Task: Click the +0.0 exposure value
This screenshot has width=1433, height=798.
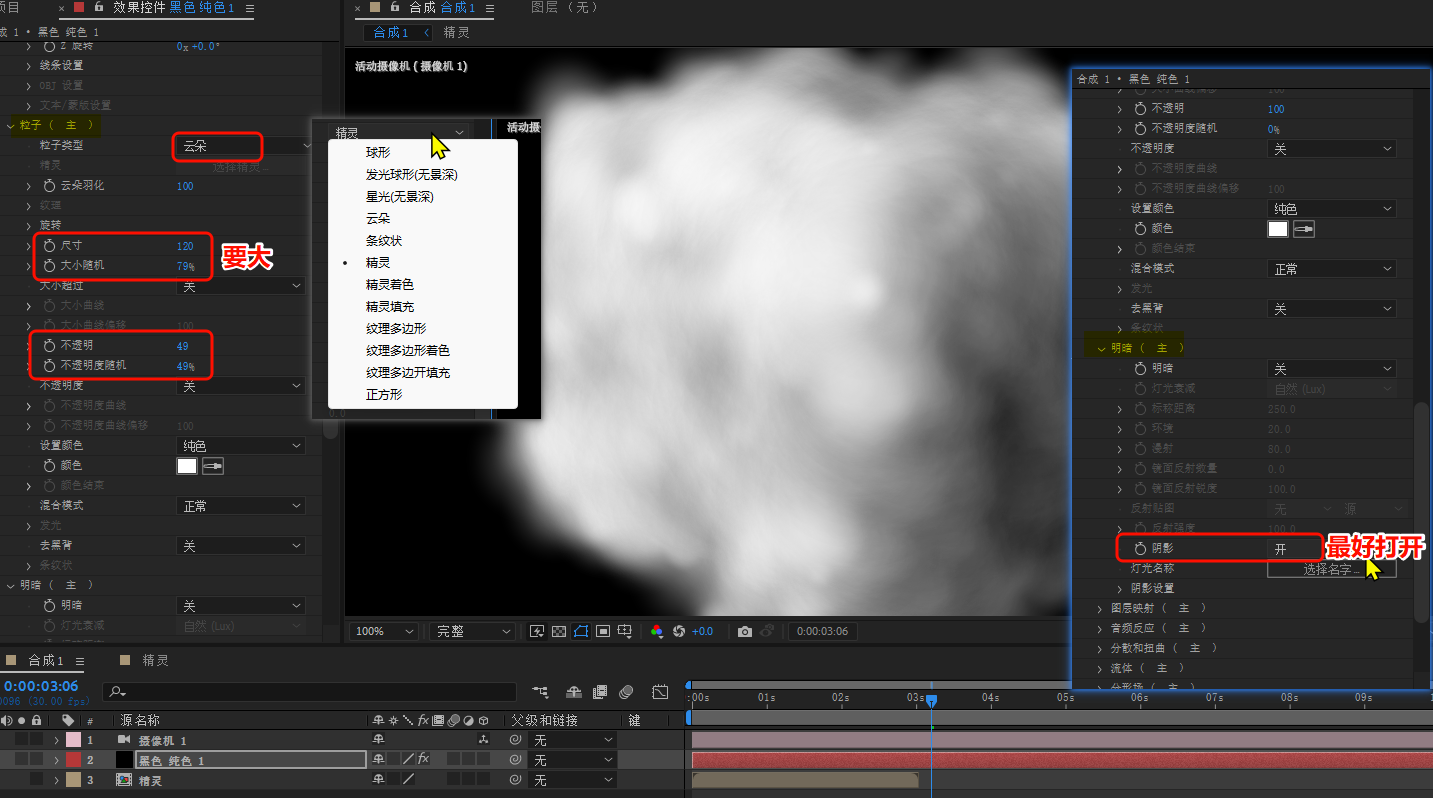Action: coord(702,631)
